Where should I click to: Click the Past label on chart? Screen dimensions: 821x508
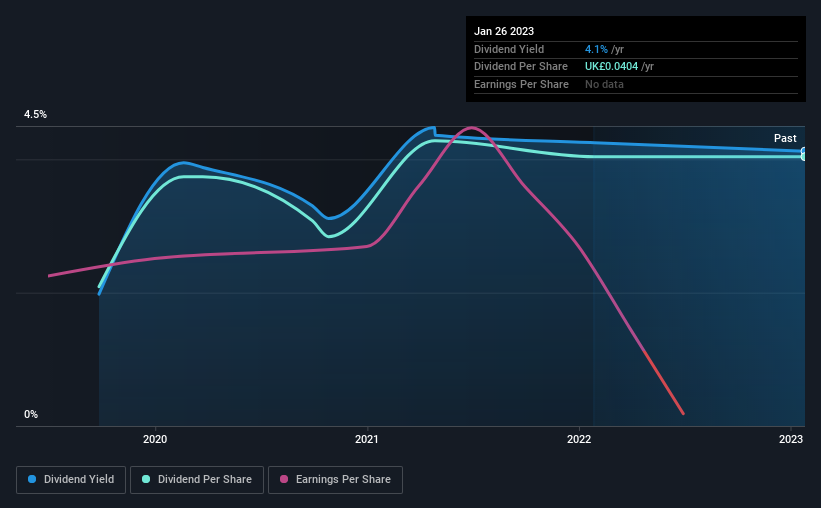(x=785, y=138)
